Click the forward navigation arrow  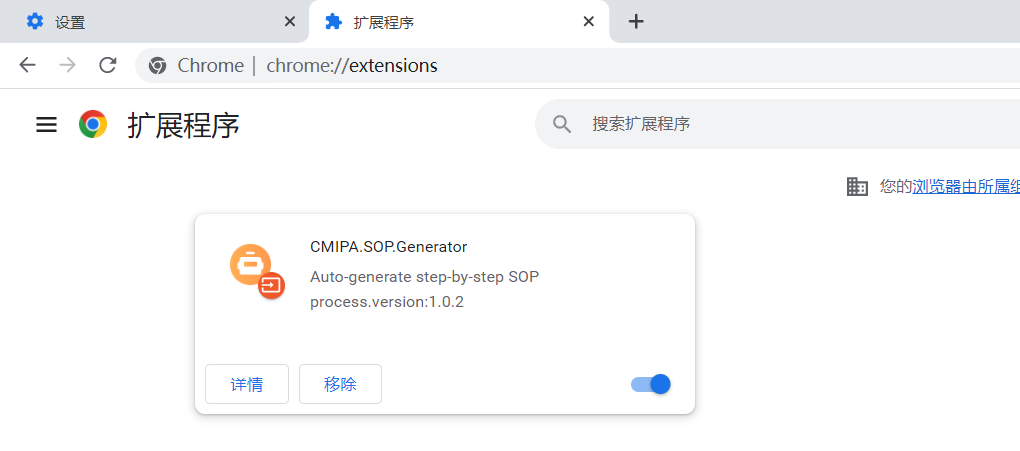(67, 66)
